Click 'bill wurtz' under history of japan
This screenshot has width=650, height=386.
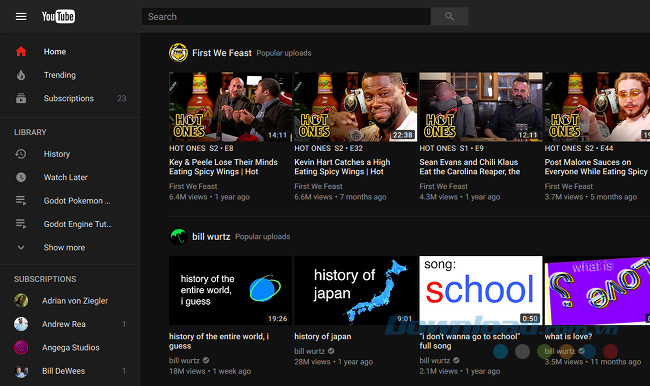(310, 351)
